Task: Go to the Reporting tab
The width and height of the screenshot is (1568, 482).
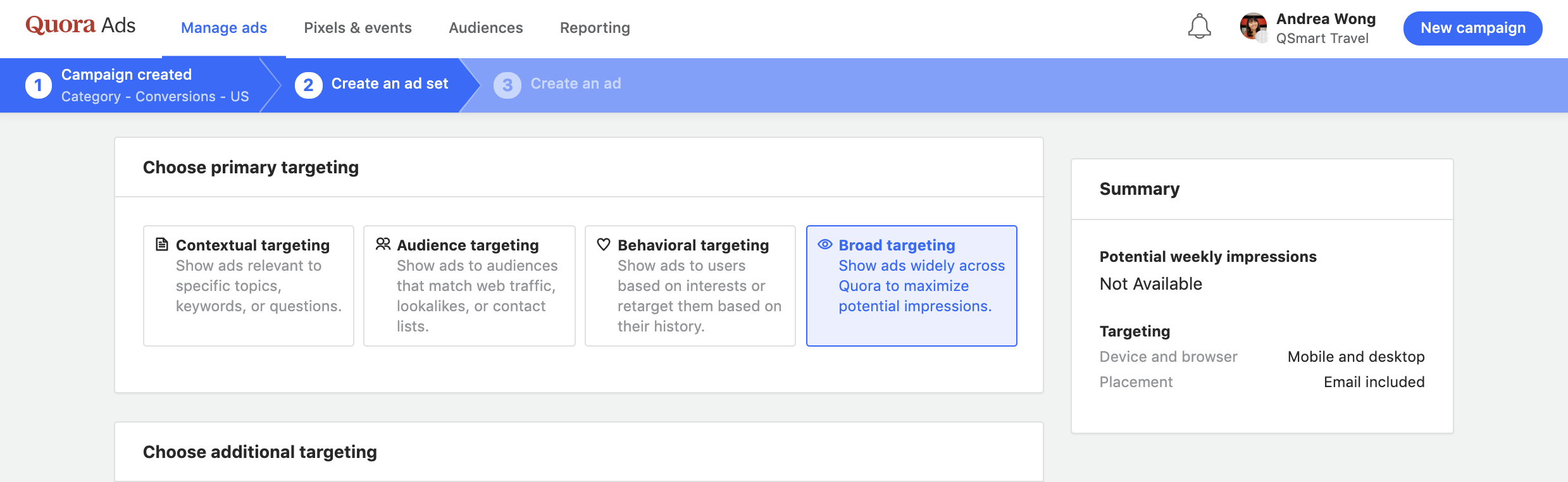Action: (x=595, y=28)
